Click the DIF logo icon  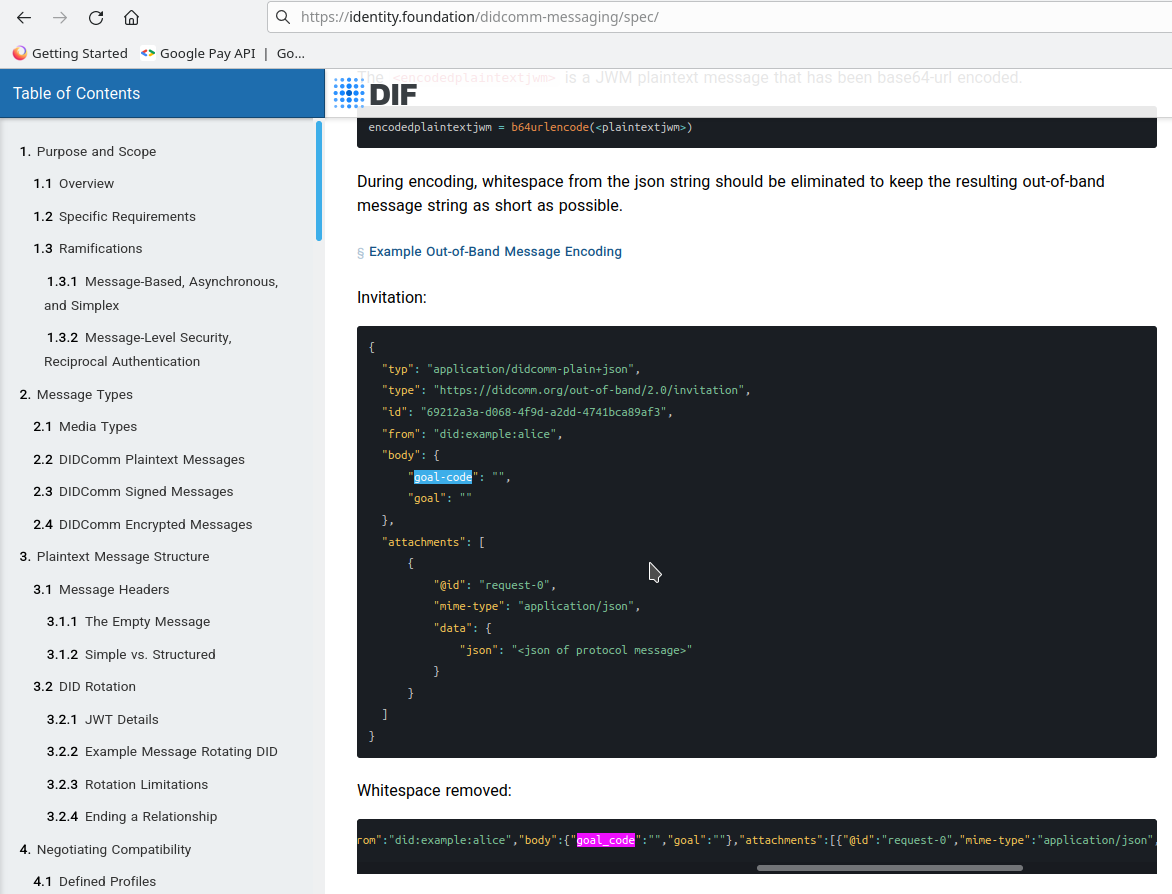(348, 93)
